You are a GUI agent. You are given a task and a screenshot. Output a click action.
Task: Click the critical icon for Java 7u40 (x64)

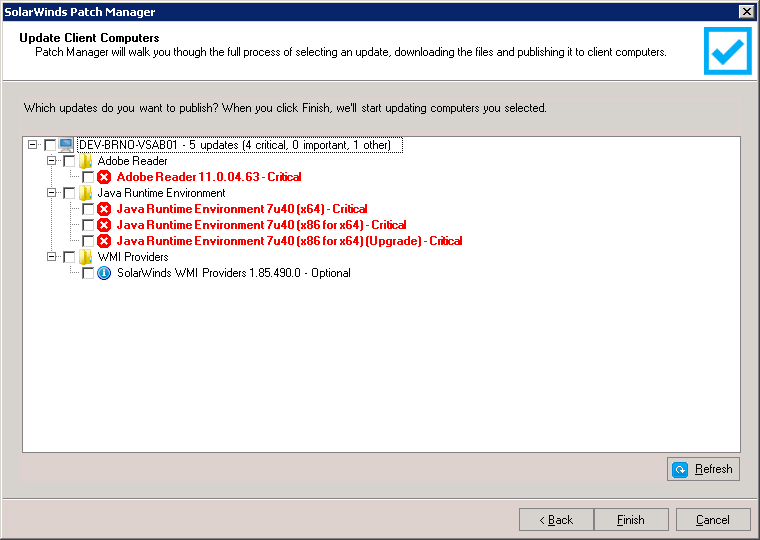pos(104,209)
